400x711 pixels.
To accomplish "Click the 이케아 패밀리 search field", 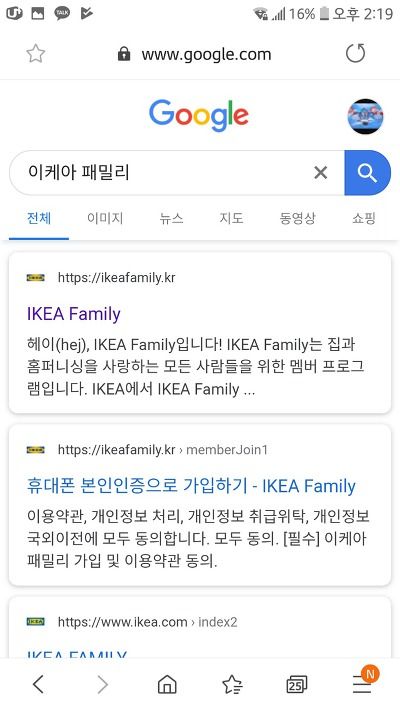I will (x=163, y=173).
